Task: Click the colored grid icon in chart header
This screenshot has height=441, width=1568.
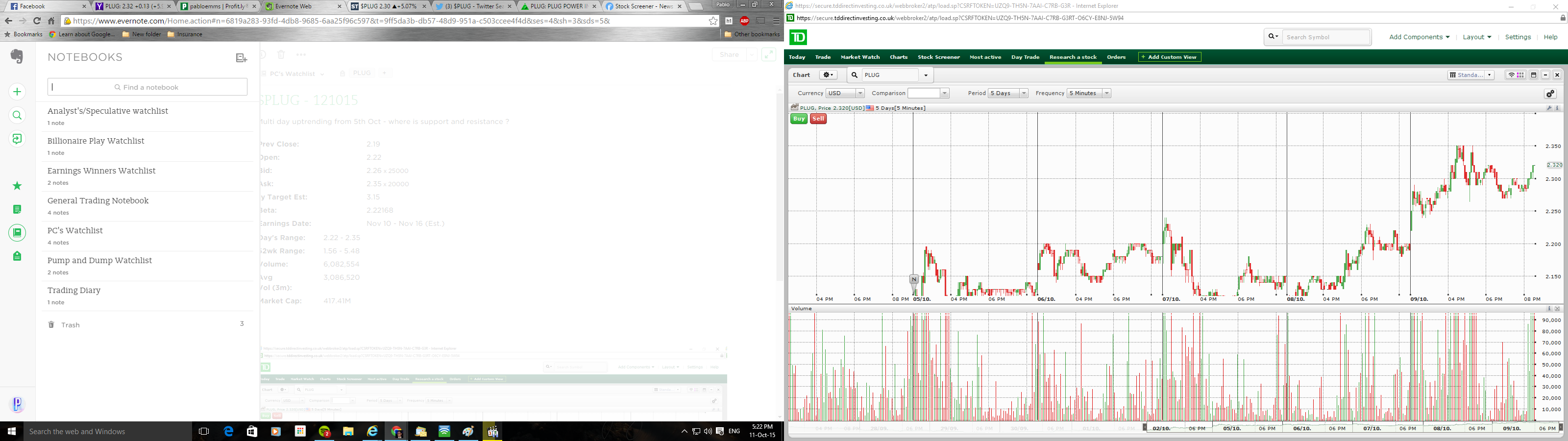Action: 1520,75
